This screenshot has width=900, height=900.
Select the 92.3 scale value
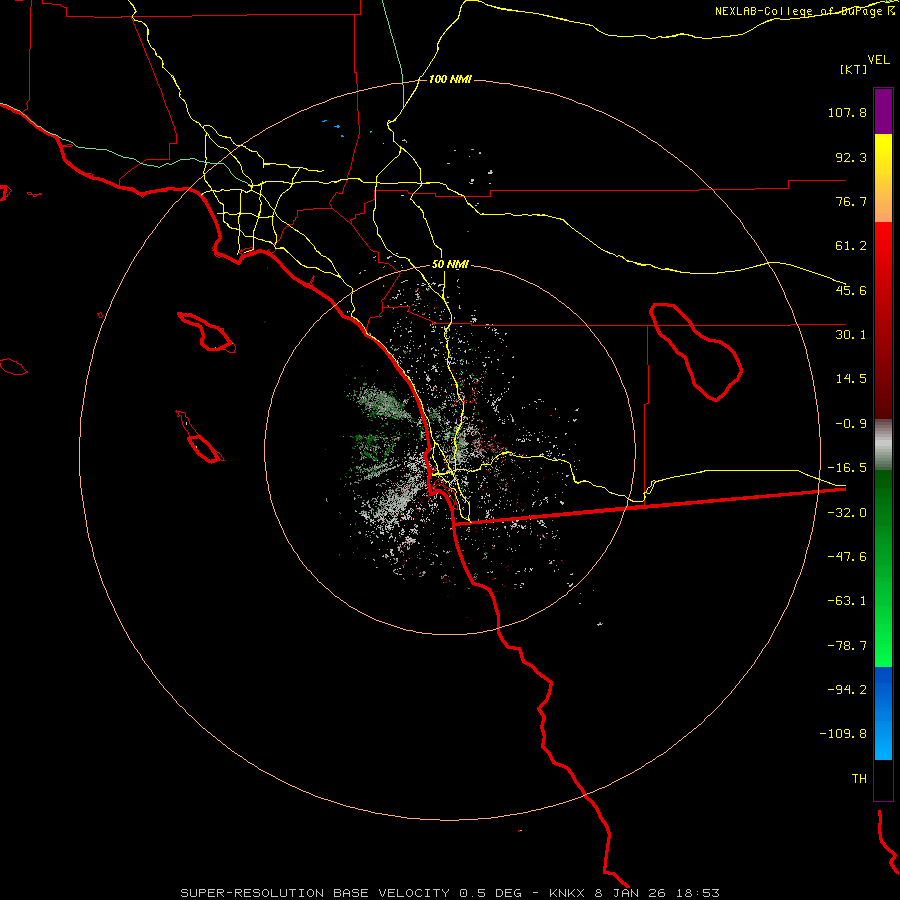pyautogui.click(x=851, y=157)
